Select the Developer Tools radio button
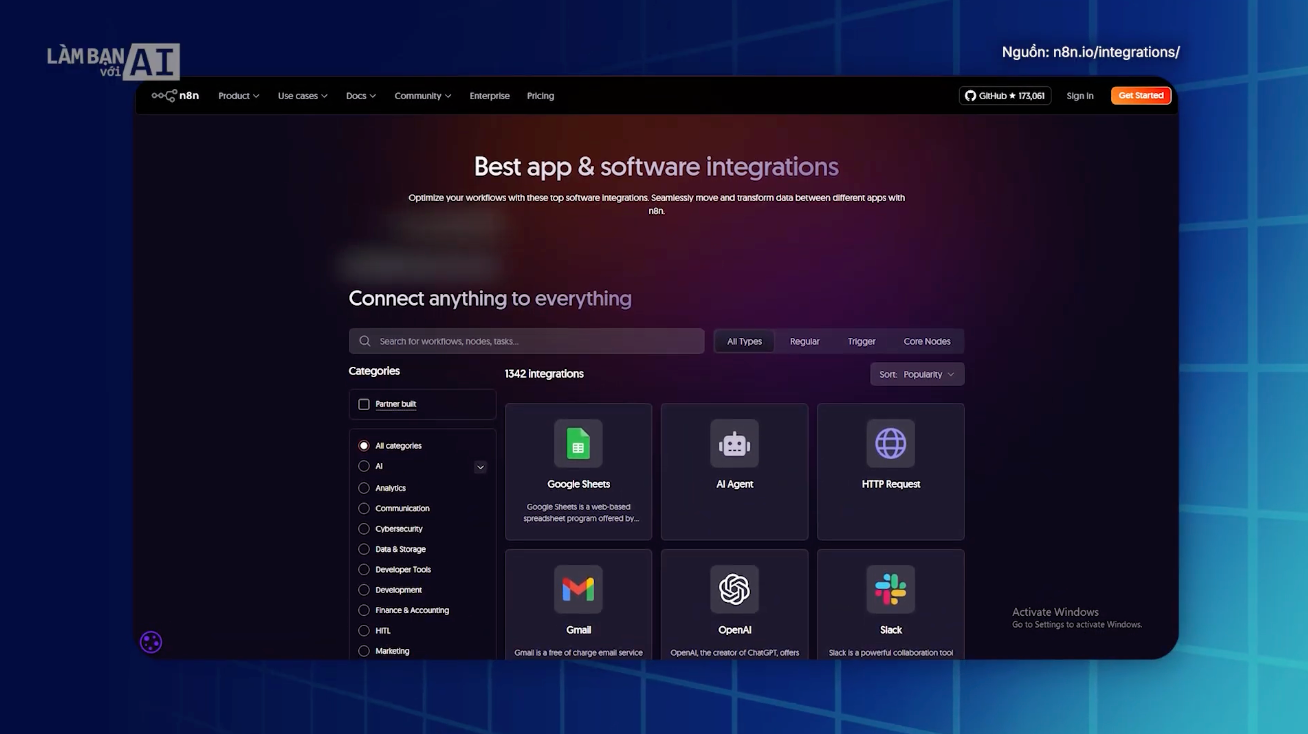The height and width of the screenshot is (734, 1308). [x=364, y=569]
